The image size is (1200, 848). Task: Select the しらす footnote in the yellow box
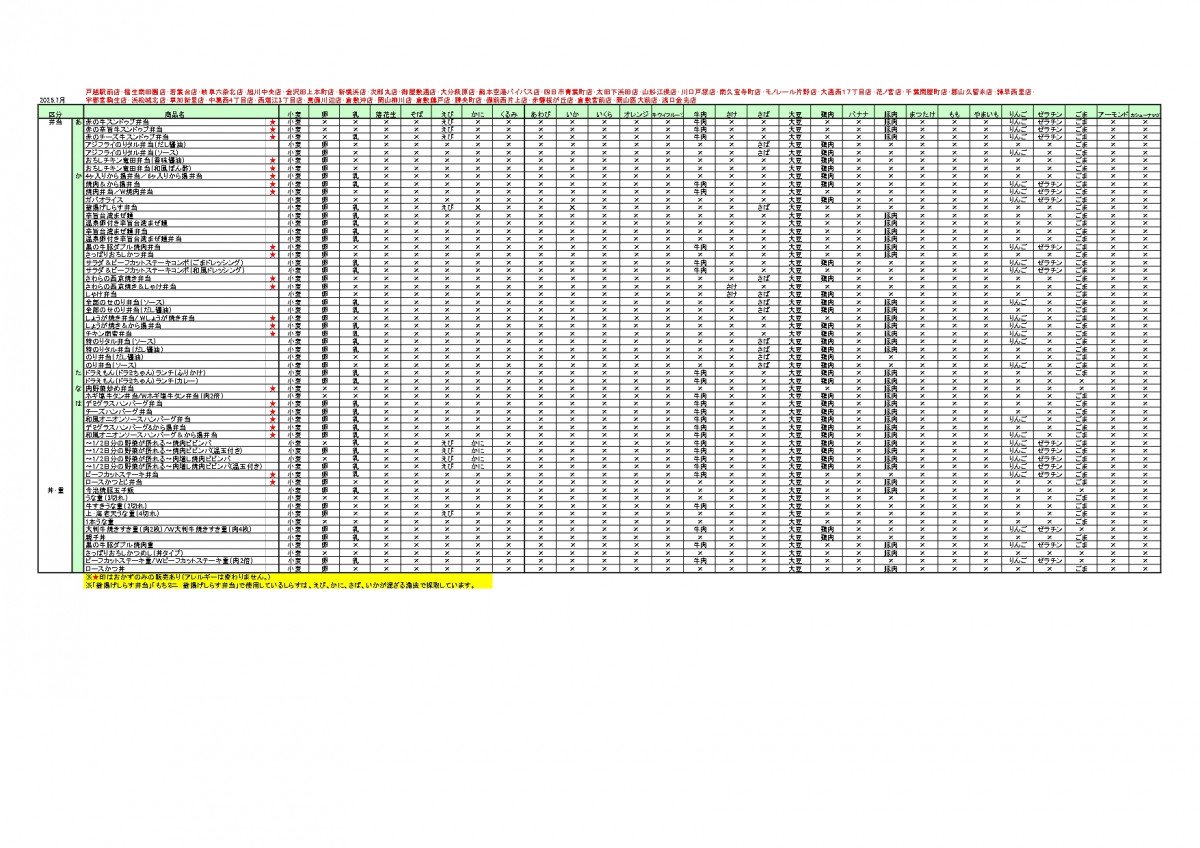[278, 585]
